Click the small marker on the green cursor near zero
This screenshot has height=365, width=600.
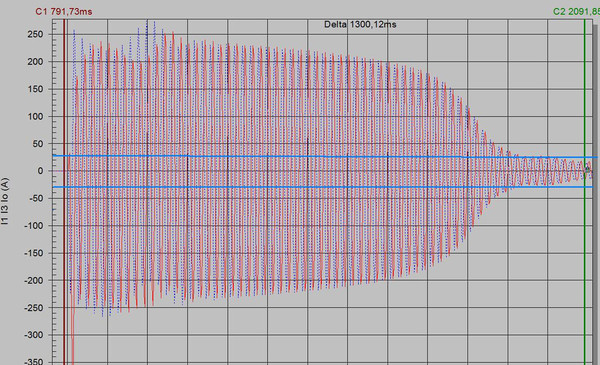point(587,170)
